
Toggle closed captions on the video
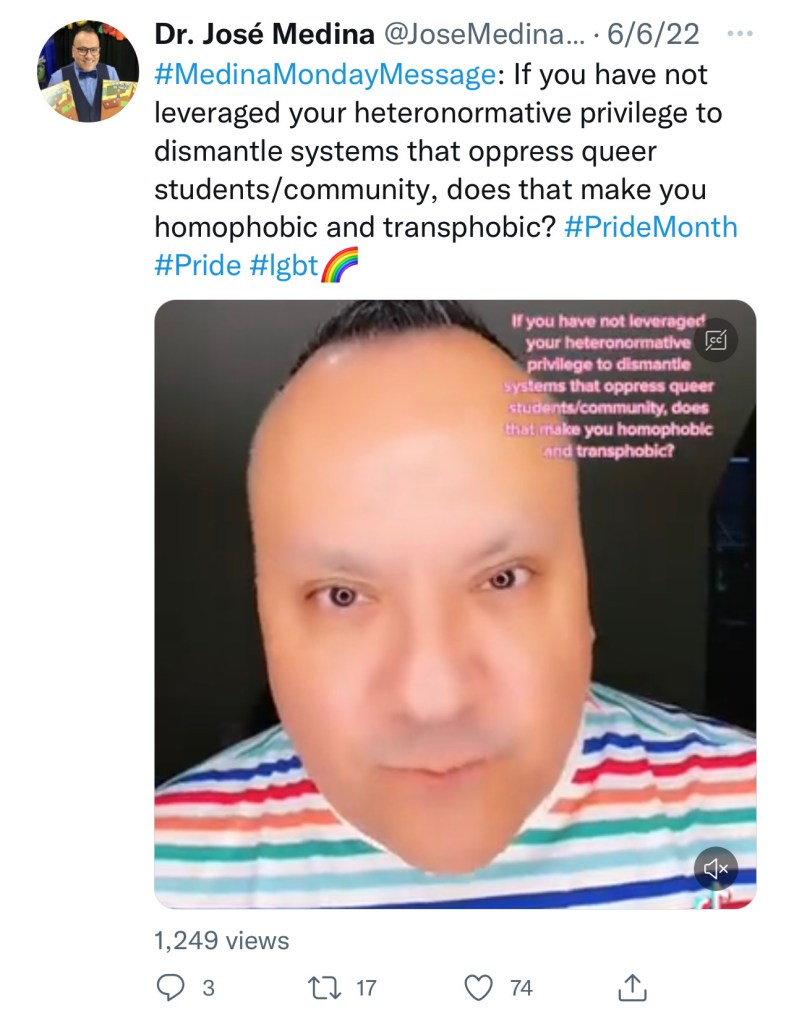point(716,340)
